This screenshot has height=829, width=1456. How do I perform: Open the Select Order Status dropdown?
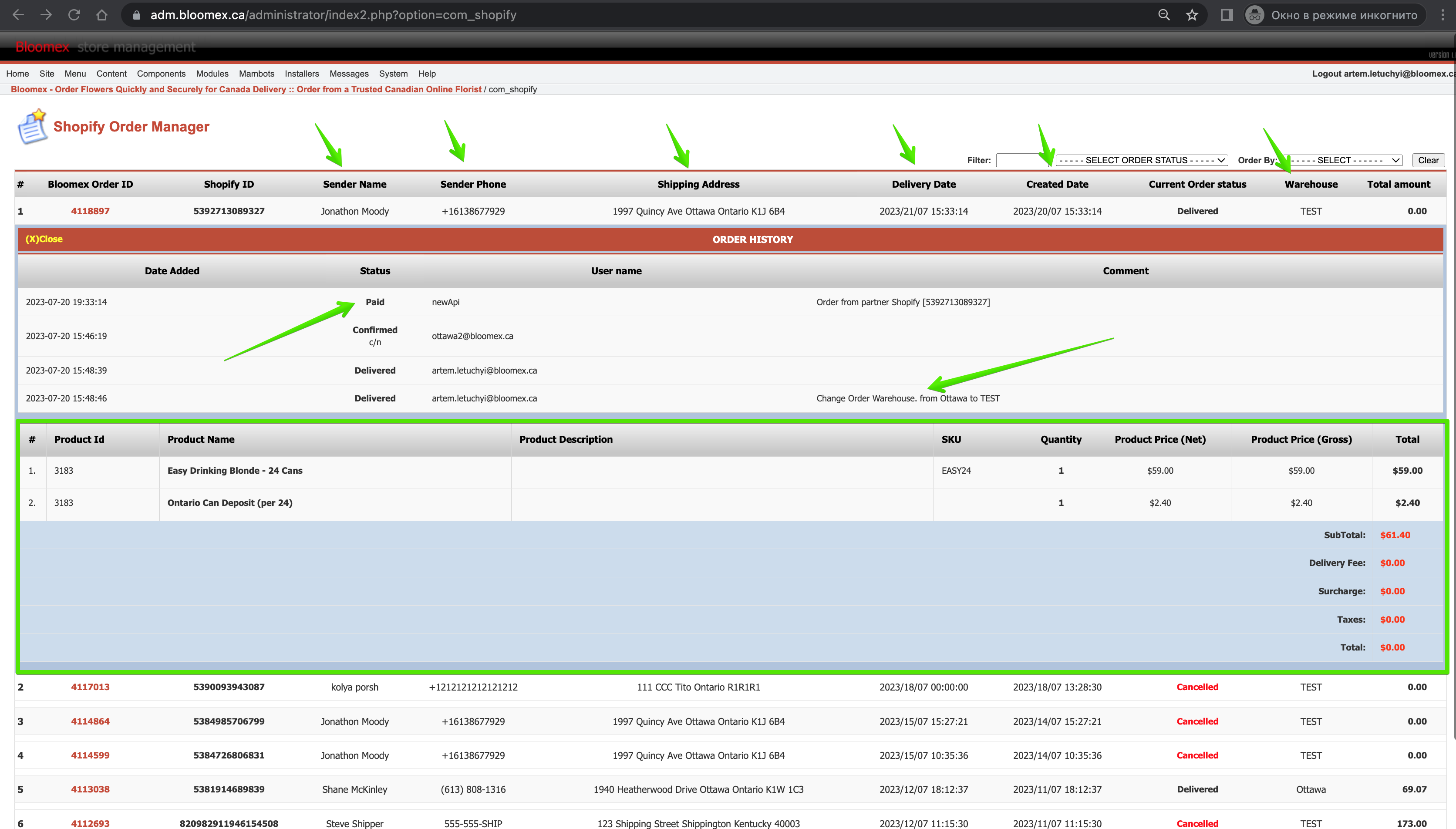coord(1141,160)
